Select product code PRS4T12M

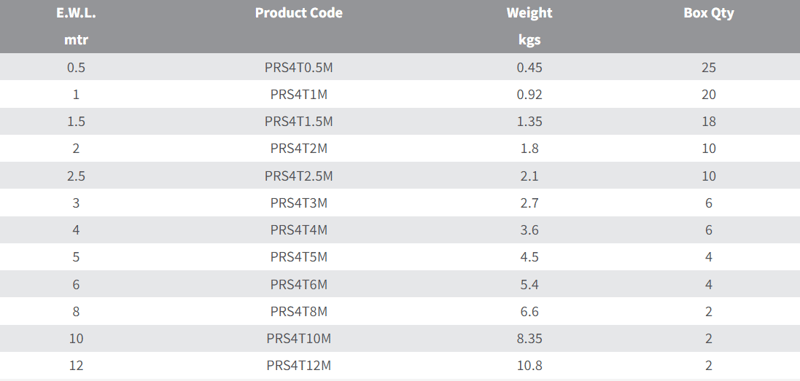pyautogui.click(x=298, y=365)
